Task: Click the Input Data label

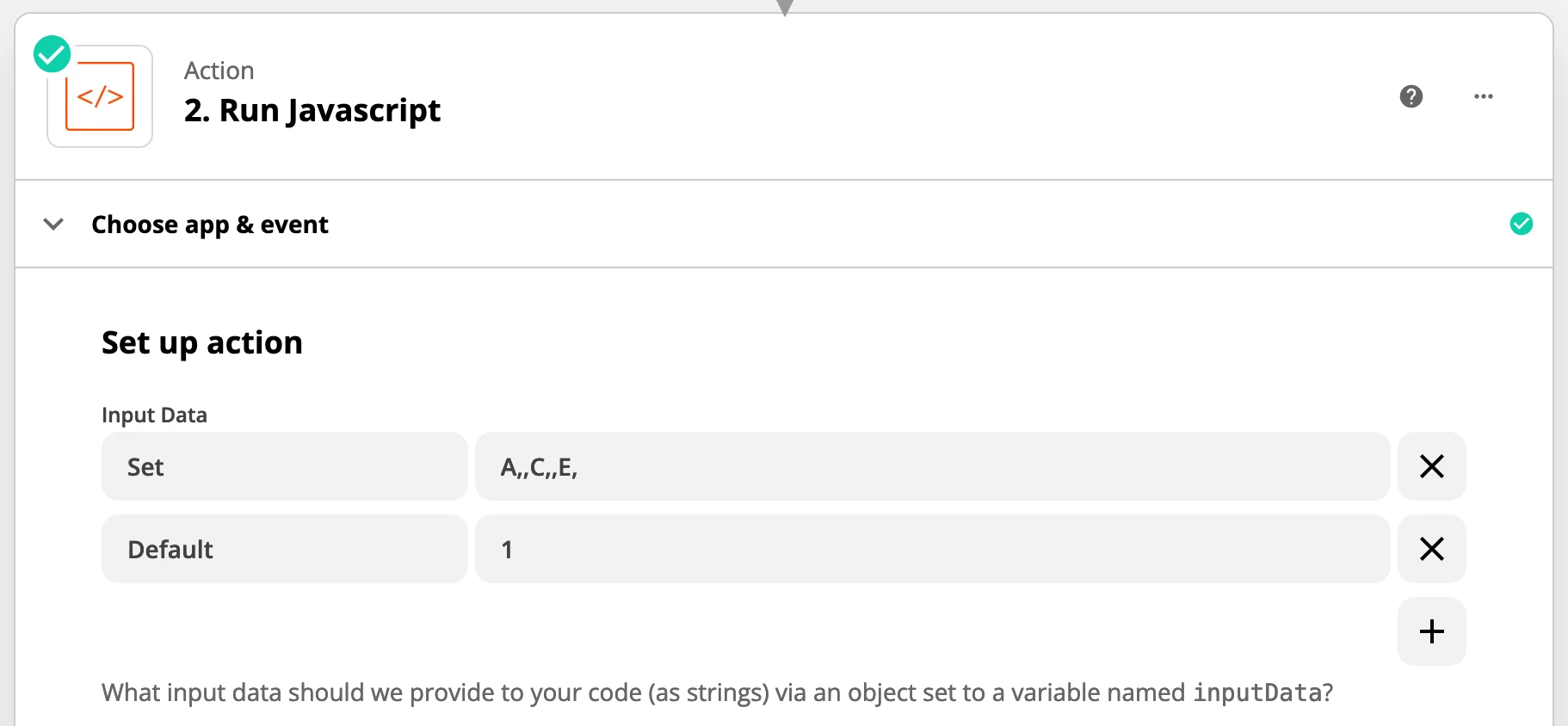Action: (x=154, y=414)
